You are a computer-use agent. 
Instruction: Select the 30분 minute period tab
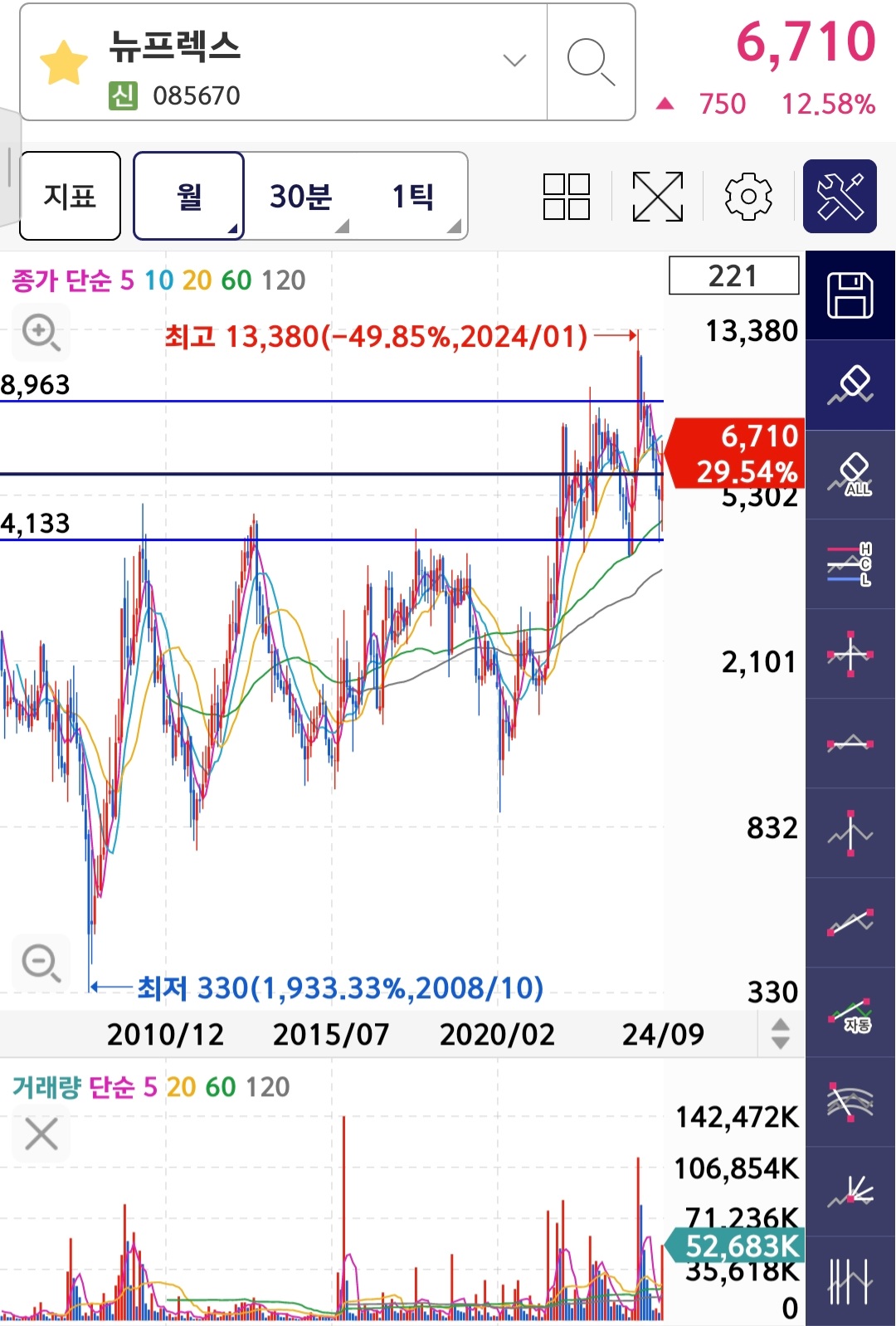click(301, 197)
